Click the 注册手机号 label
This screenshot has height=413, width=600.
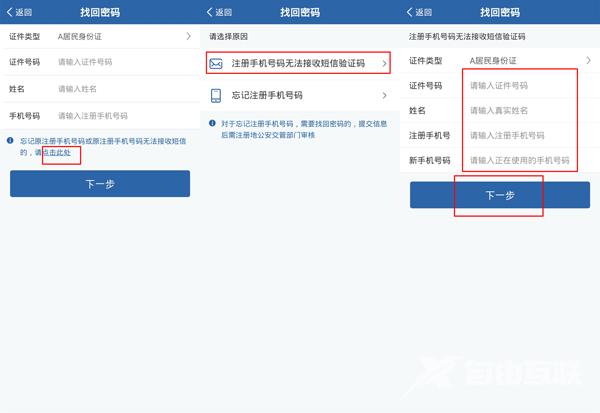(x=429, y=135)
